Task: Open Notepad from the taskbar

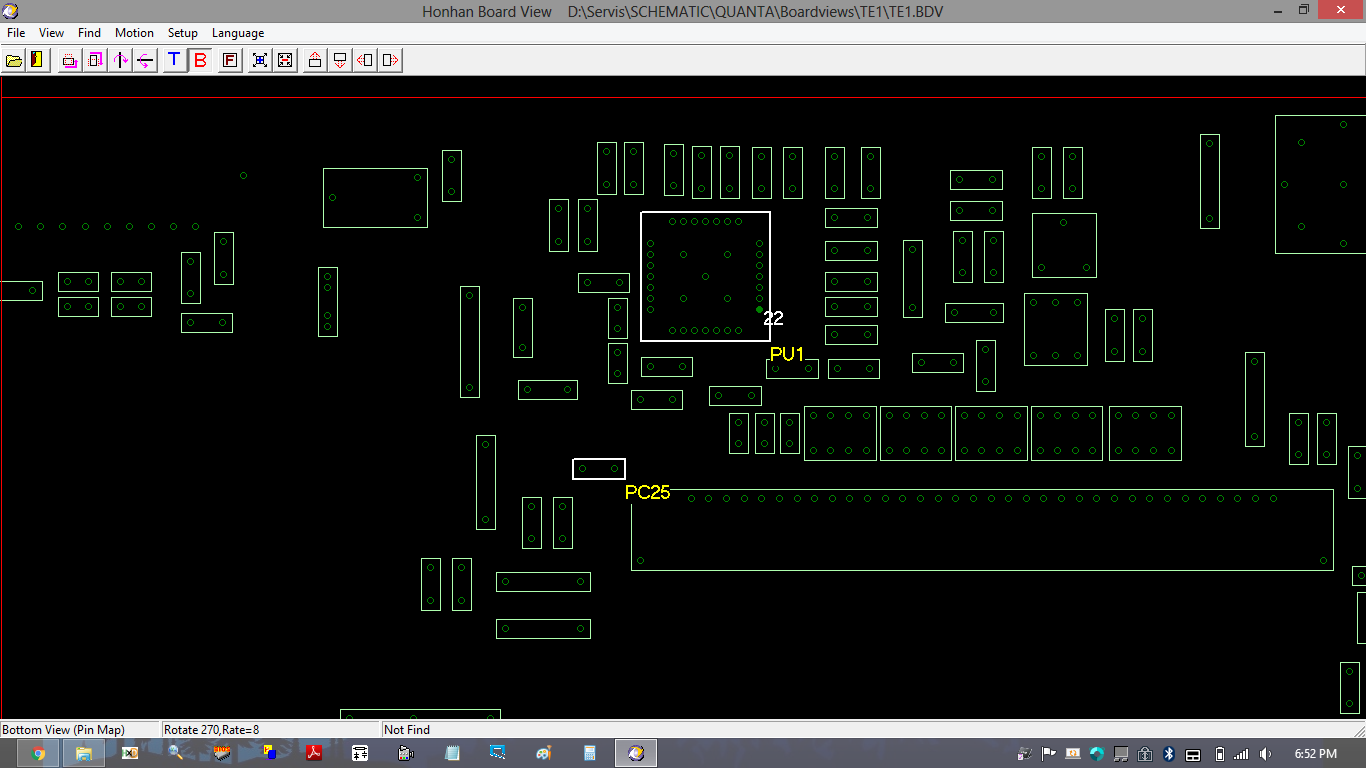Action: click(x=452, y=753)
